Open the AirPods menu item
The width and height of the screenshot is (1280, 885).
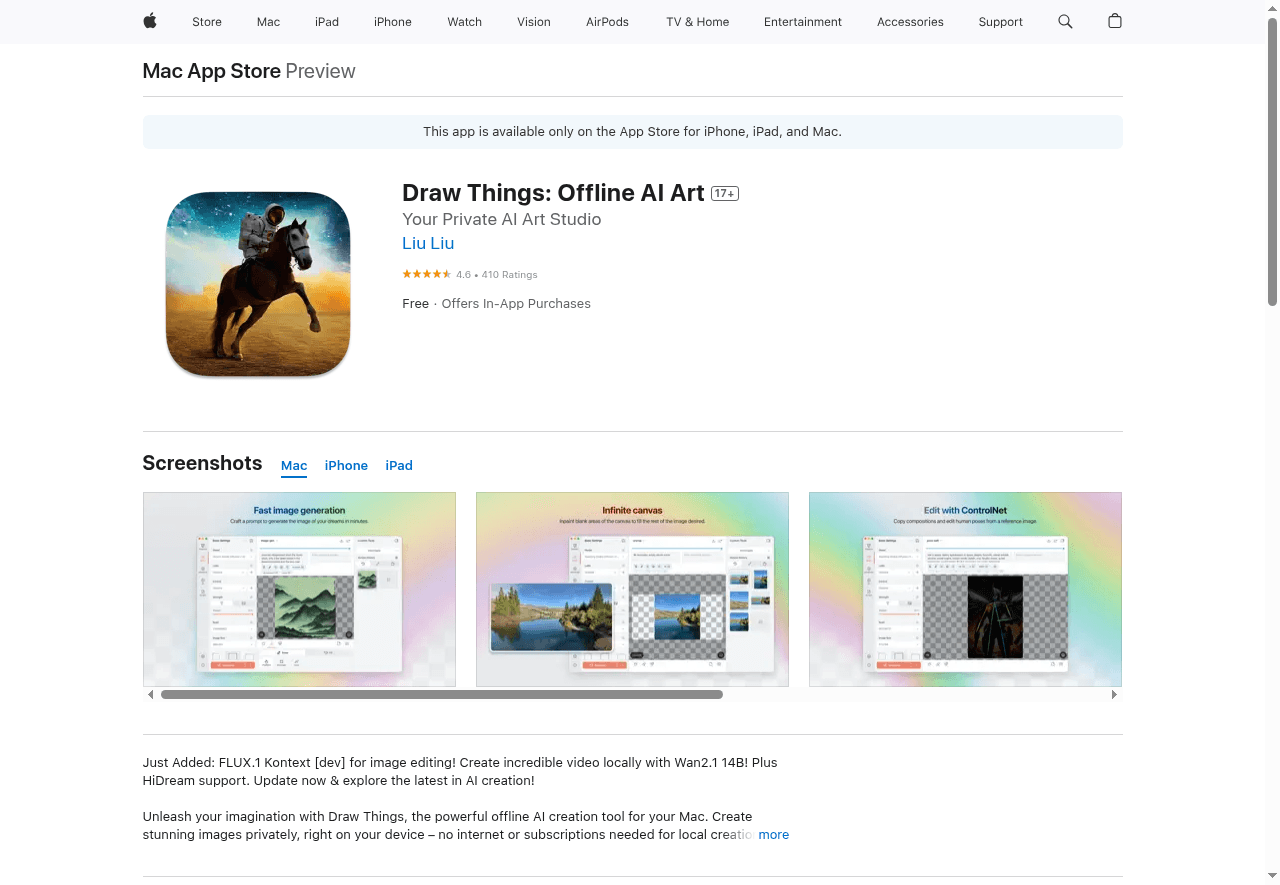point(607,21)
